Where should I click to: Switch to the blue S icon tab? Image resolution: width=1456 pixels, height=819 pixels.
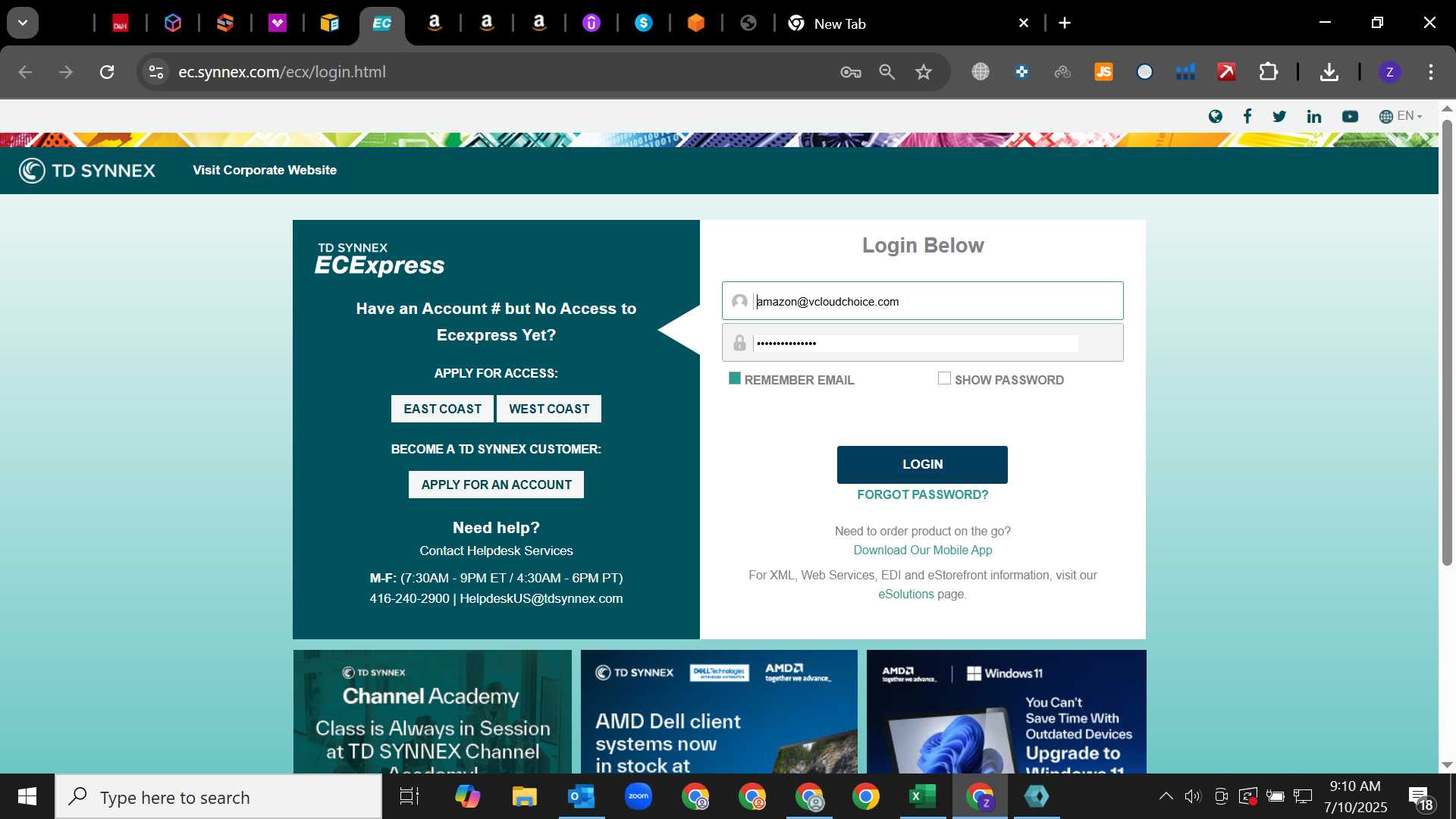pos(644,24)
